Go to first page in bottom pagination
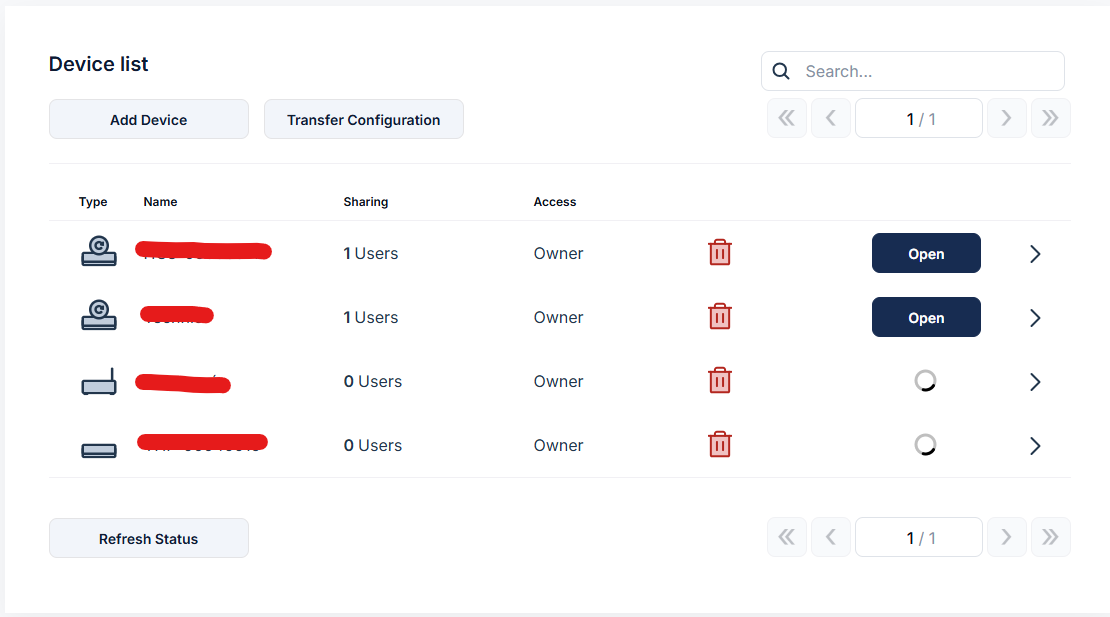The height and width of the screenshot is (617, 1110). click(x=786, y=537)
